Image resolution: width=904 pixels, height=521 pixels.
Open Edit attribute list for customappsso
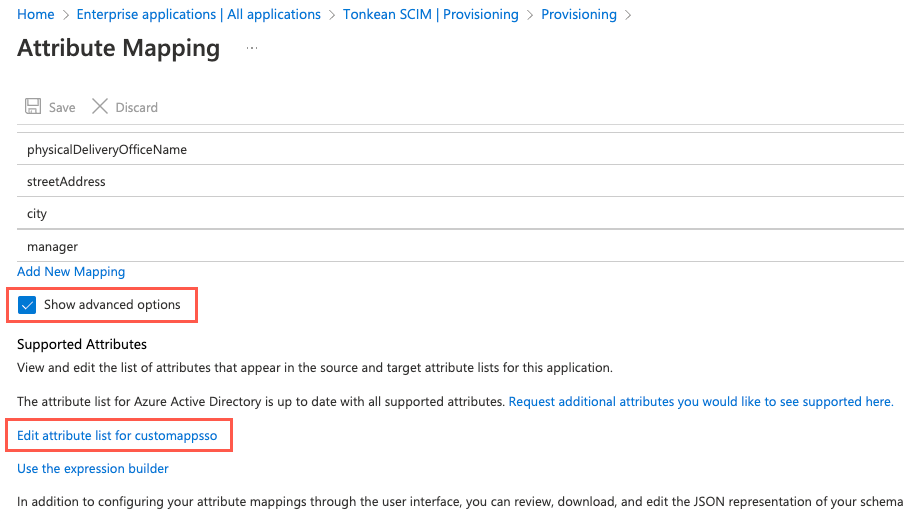tap(117, 436)
